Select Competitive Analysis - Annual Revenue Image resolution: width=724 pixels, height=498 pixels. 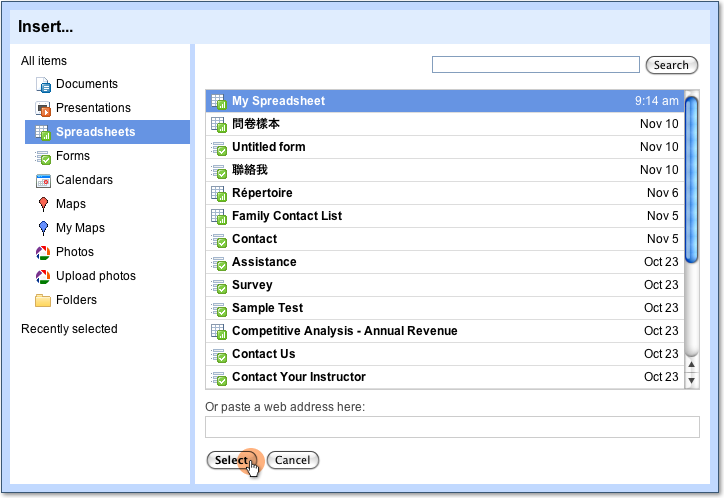445,331
